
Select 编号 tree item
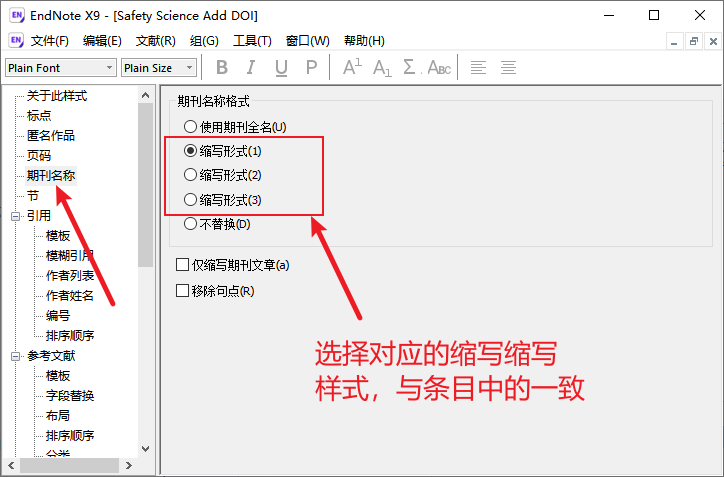[x=58, y=315]
